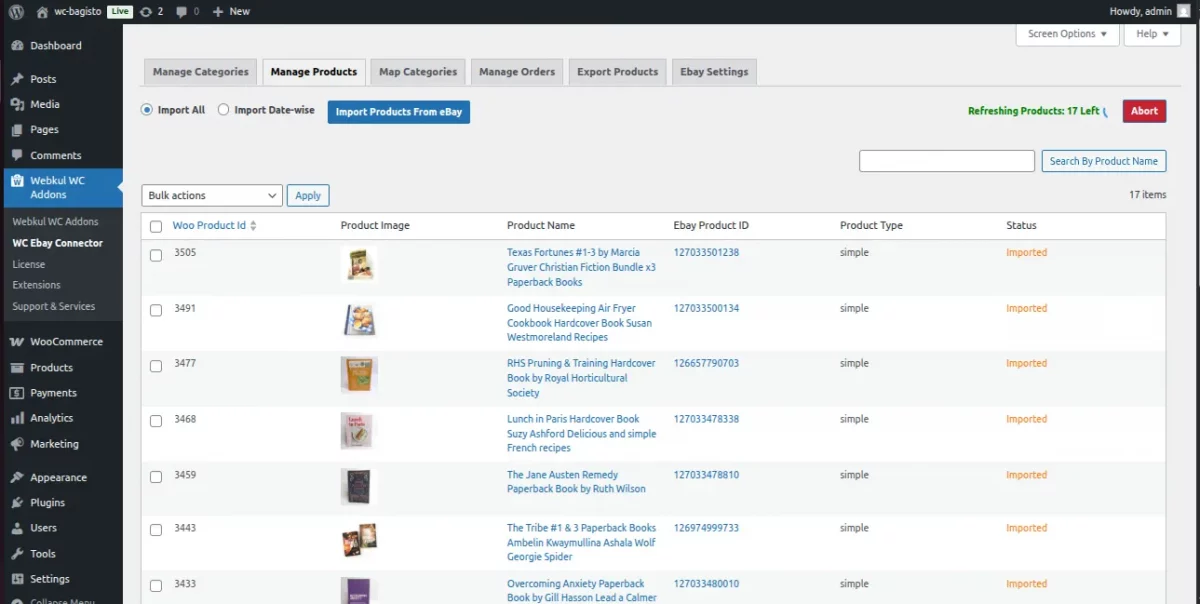Click Import Products From eBay button
This screenshot has width=1200, height=604.
tap(398, 112)
